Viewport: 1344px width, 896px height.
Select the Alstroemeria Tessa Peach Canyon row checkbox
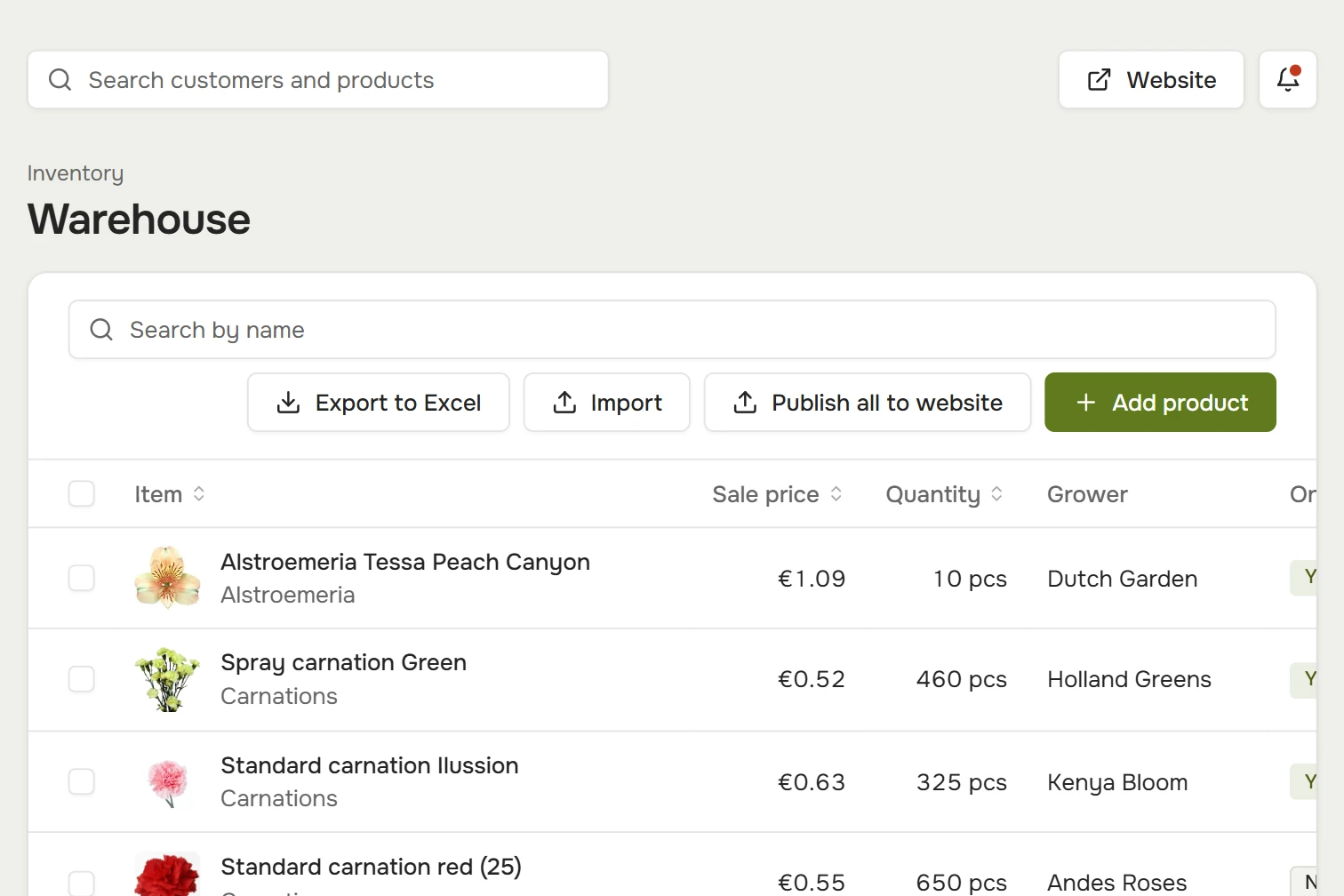tap(82, 578)
